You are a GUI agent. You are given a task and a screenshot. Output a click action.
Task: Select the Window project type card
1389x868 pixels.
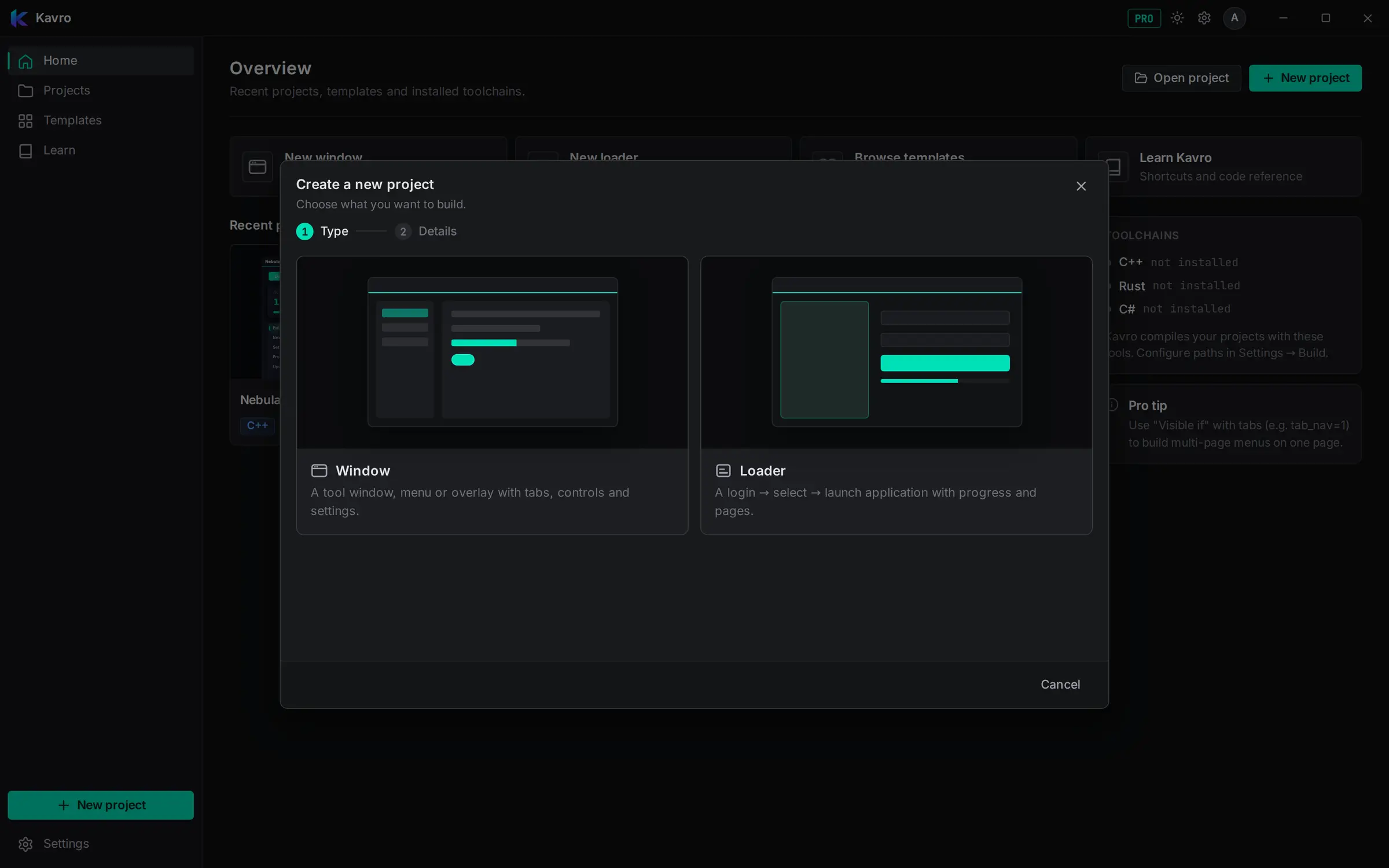point(492,395)
